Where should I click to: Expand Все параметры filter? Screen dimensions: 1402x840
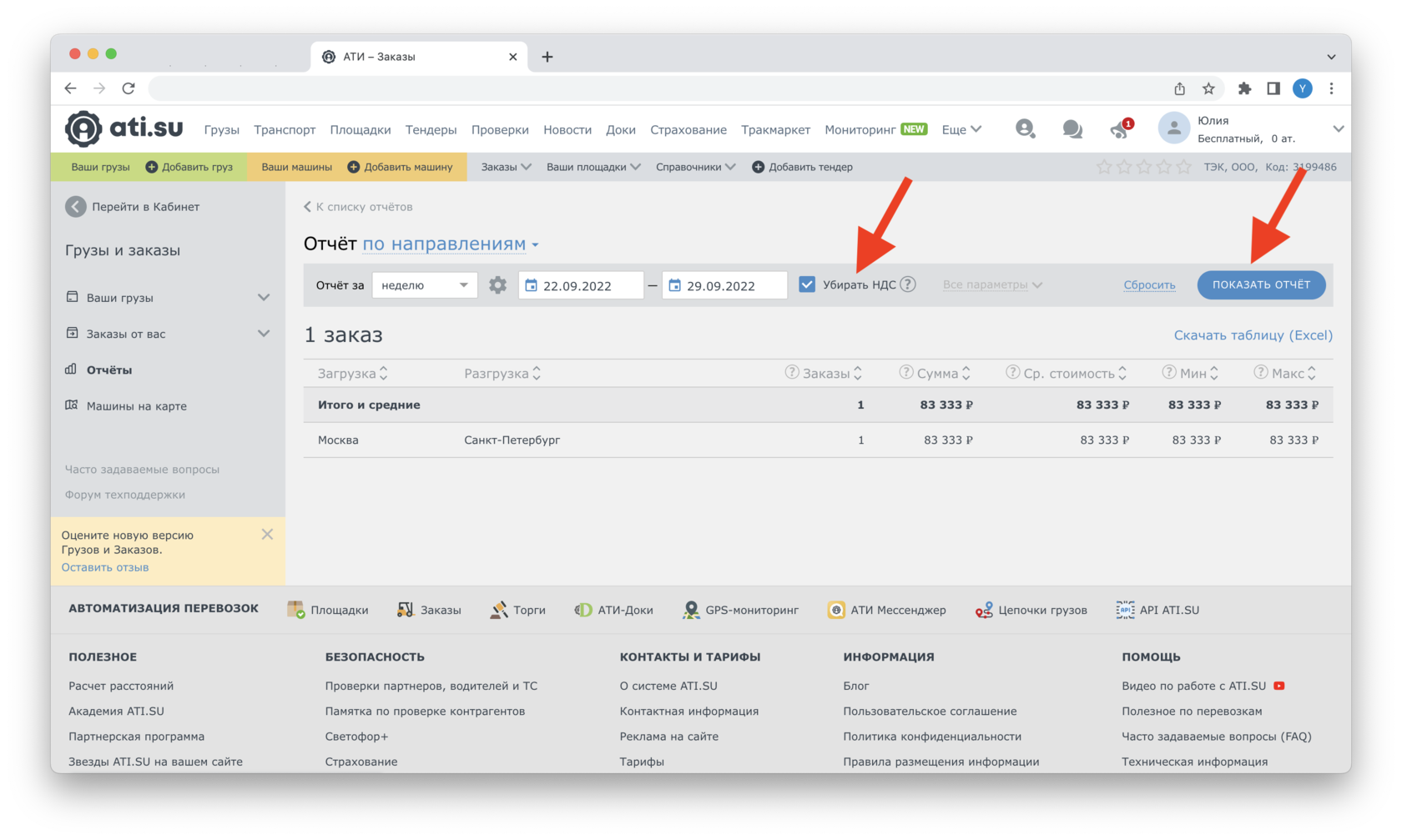click(x=992, y=284)
